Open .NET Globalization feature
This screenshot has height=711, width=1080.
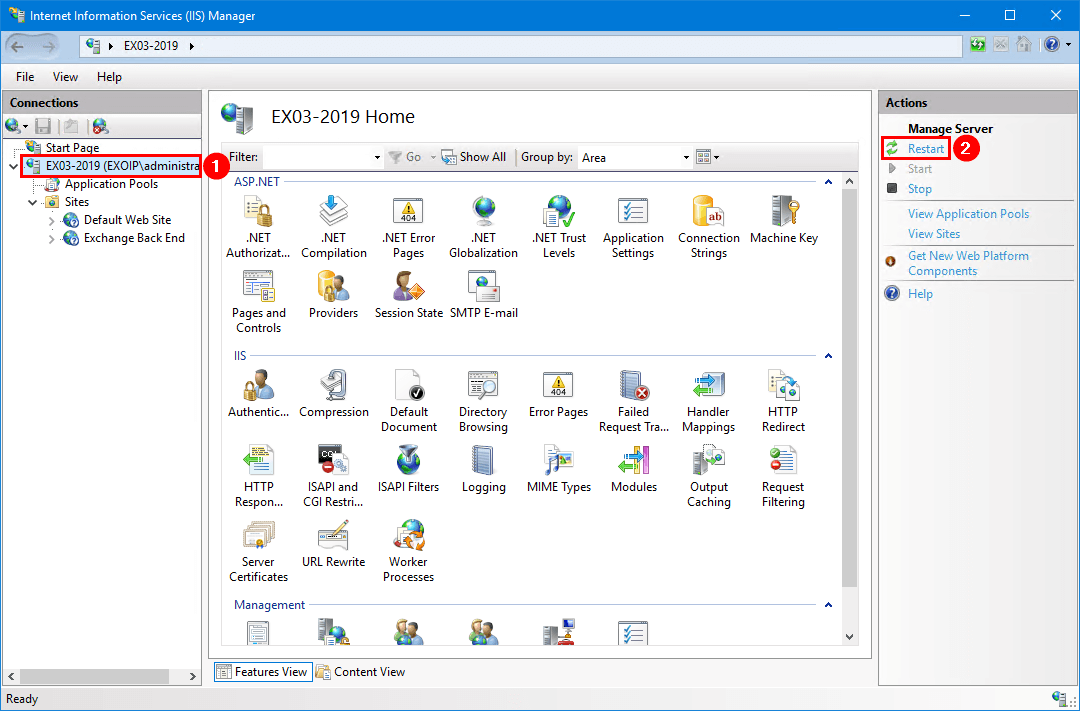(484, 226)
